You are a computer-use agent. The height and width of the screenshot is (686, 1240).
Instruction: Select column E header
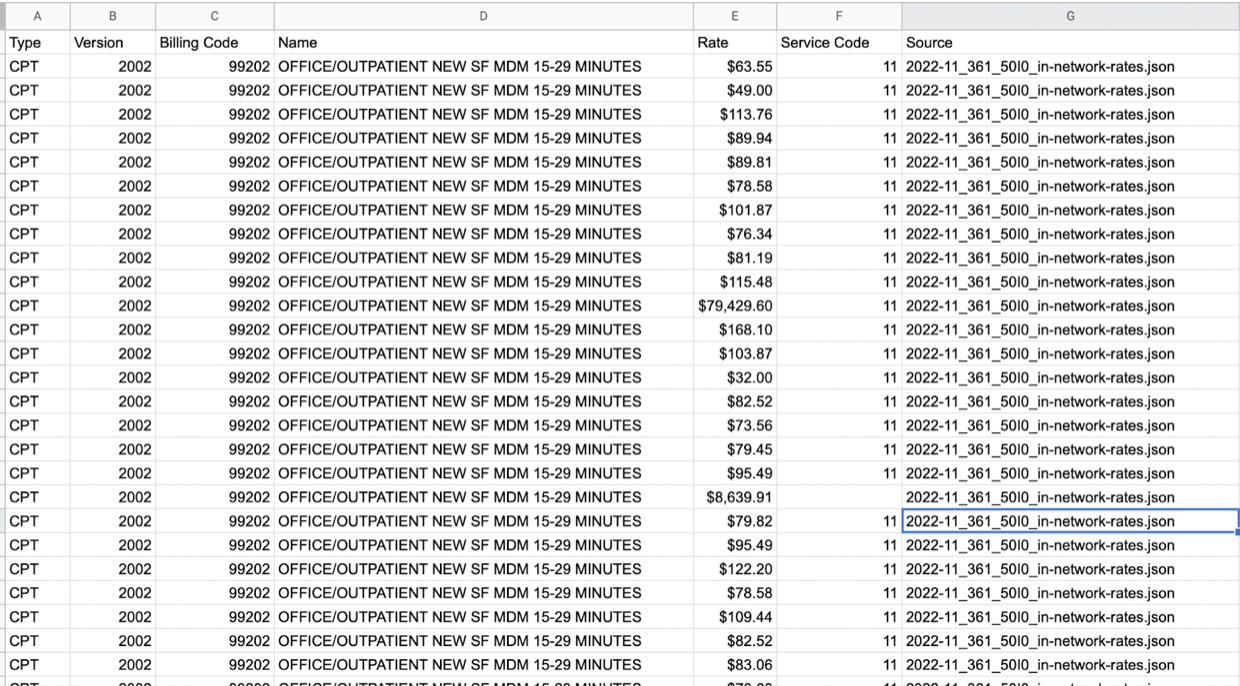coord(735,16)
